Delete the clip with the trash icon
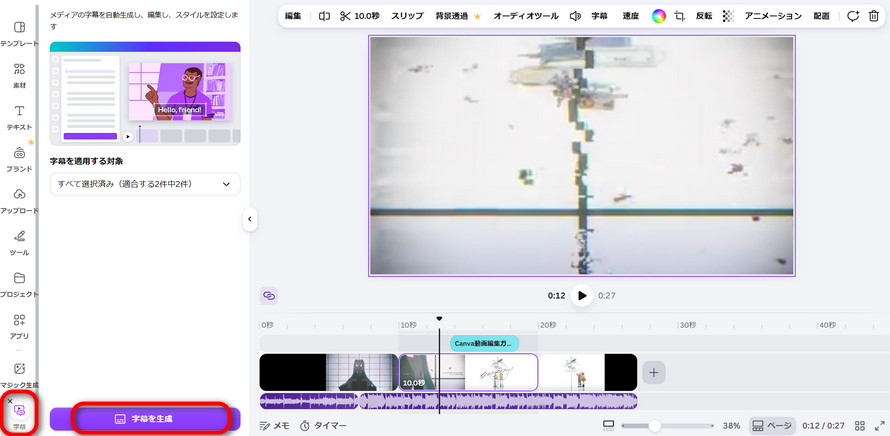Screen dimensions: 890x436 [x=874, y=16]
